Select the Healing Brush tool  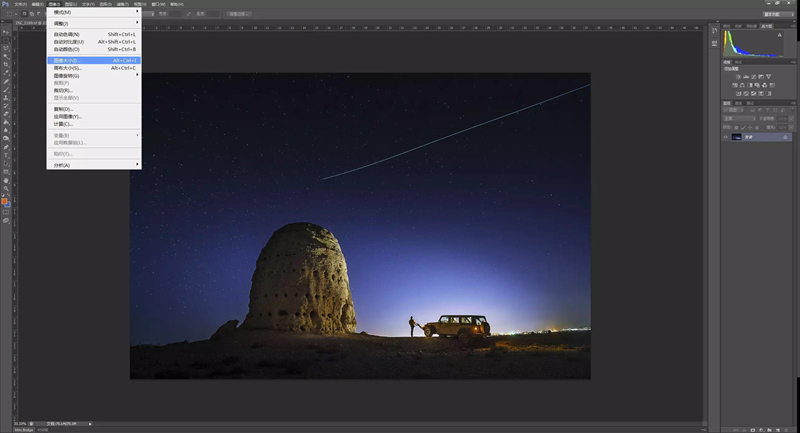click(x=6, y=81)
